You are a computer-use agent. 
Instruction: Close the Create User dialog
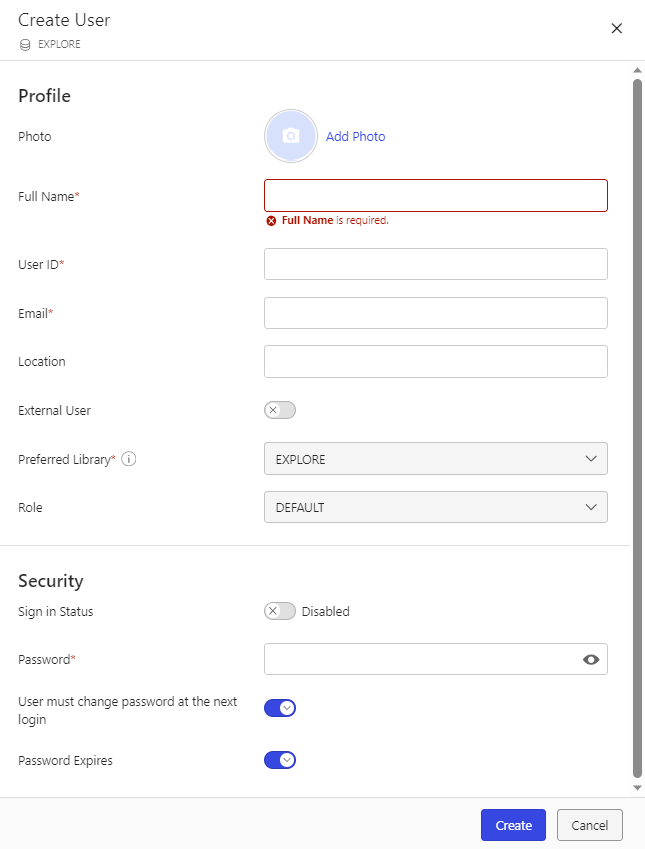click(x=617, y=28)
